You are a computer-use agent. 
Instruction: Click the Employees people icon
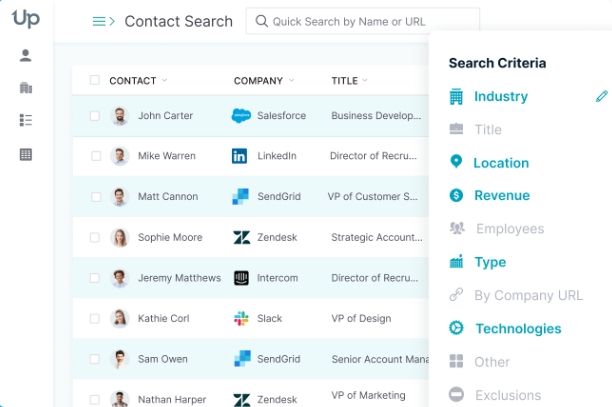(x=457, y=228)
